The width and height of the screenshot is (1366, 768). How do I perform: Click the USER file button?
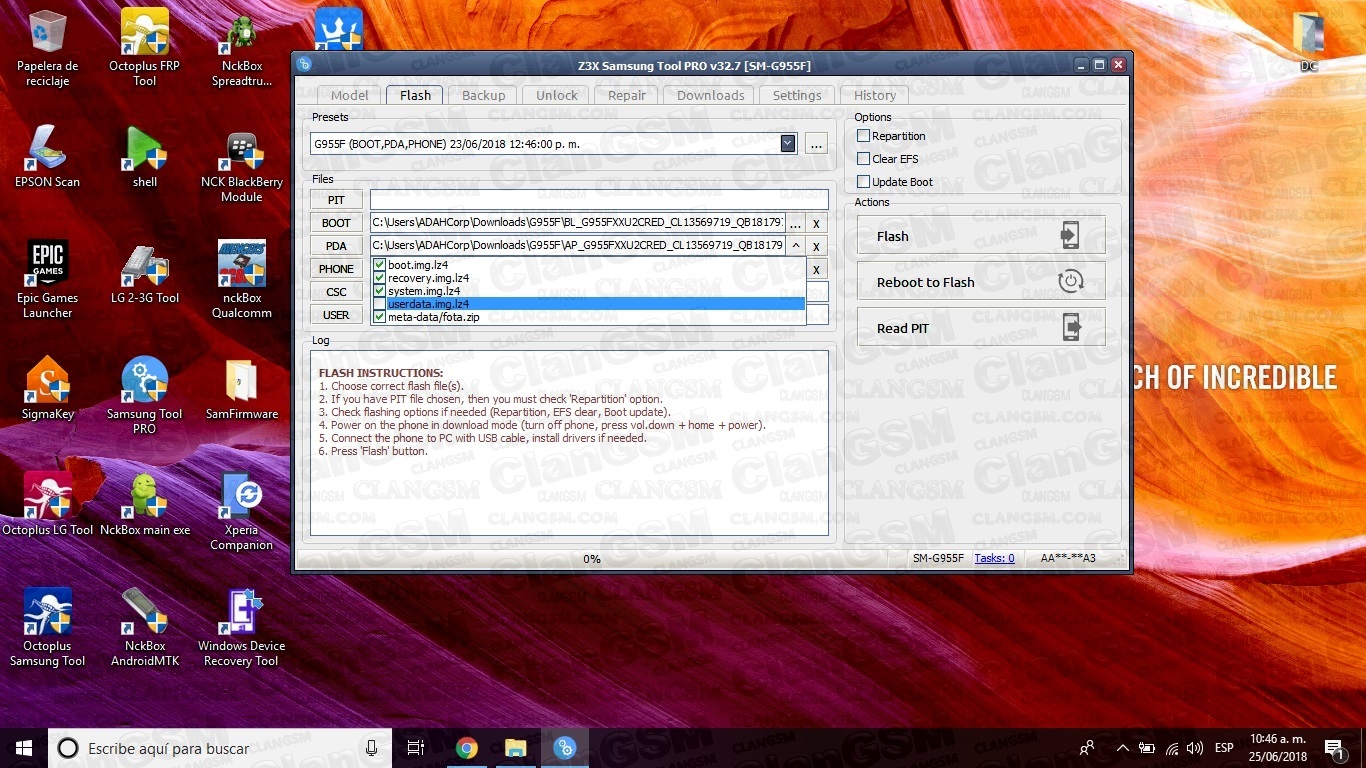pyautogui.click(x=336, y=315)
